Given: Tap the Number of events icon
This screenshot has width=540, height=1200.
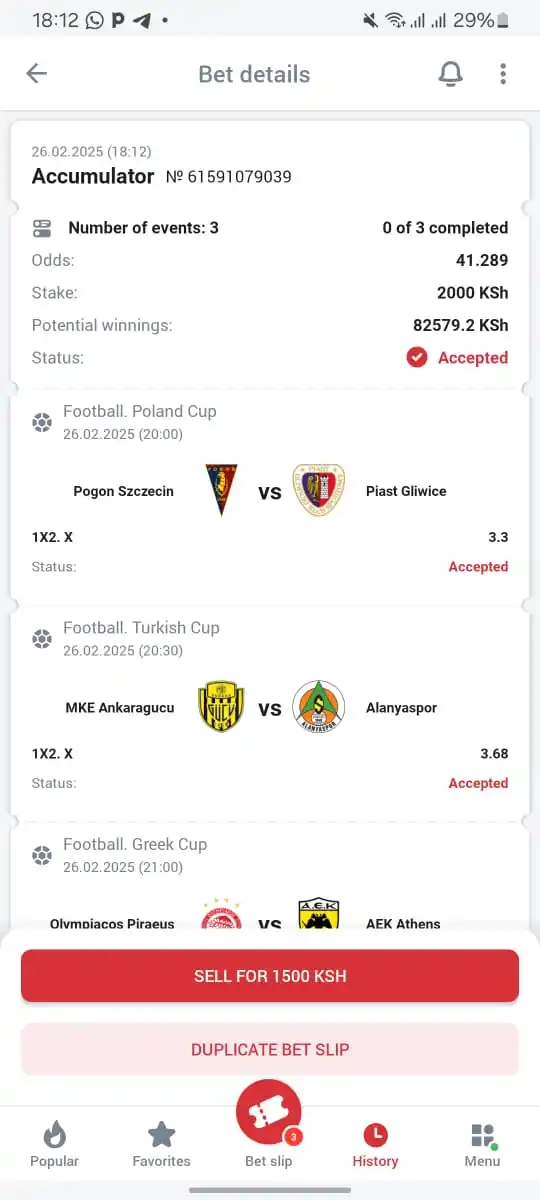Looking at the screenshot, I should click(x=42, y=228).
